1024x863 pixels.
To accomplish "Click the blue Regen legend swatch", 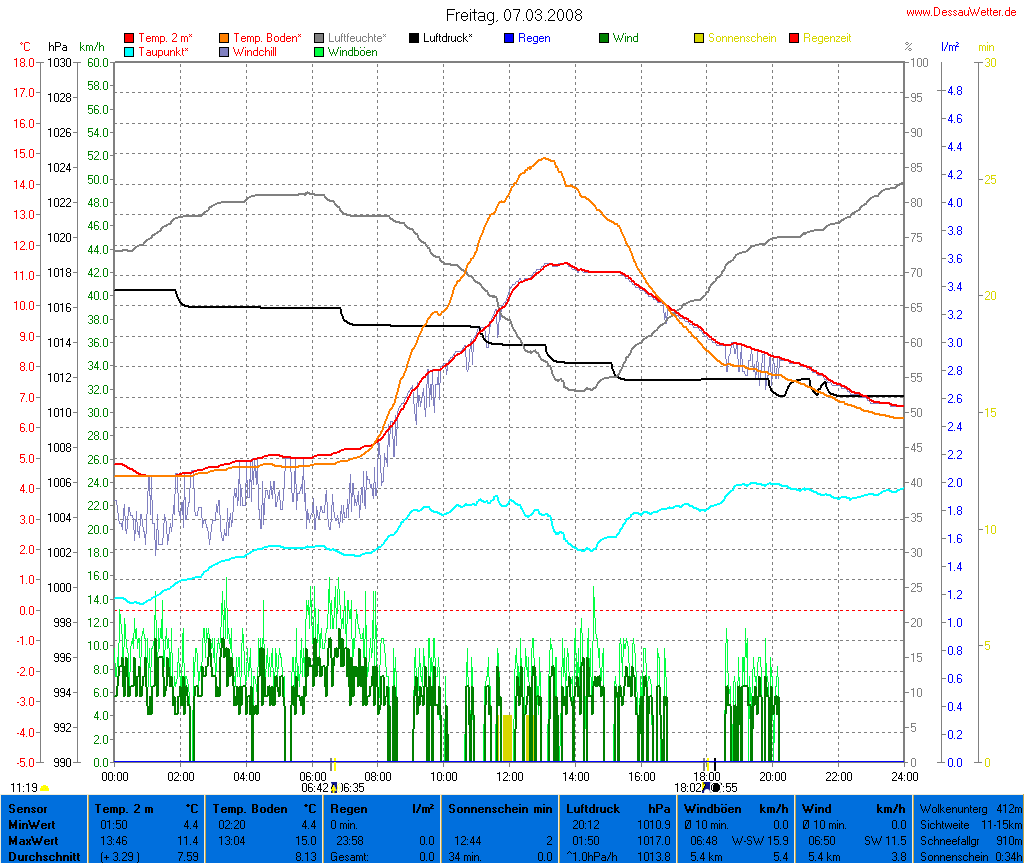I will 509,38.
